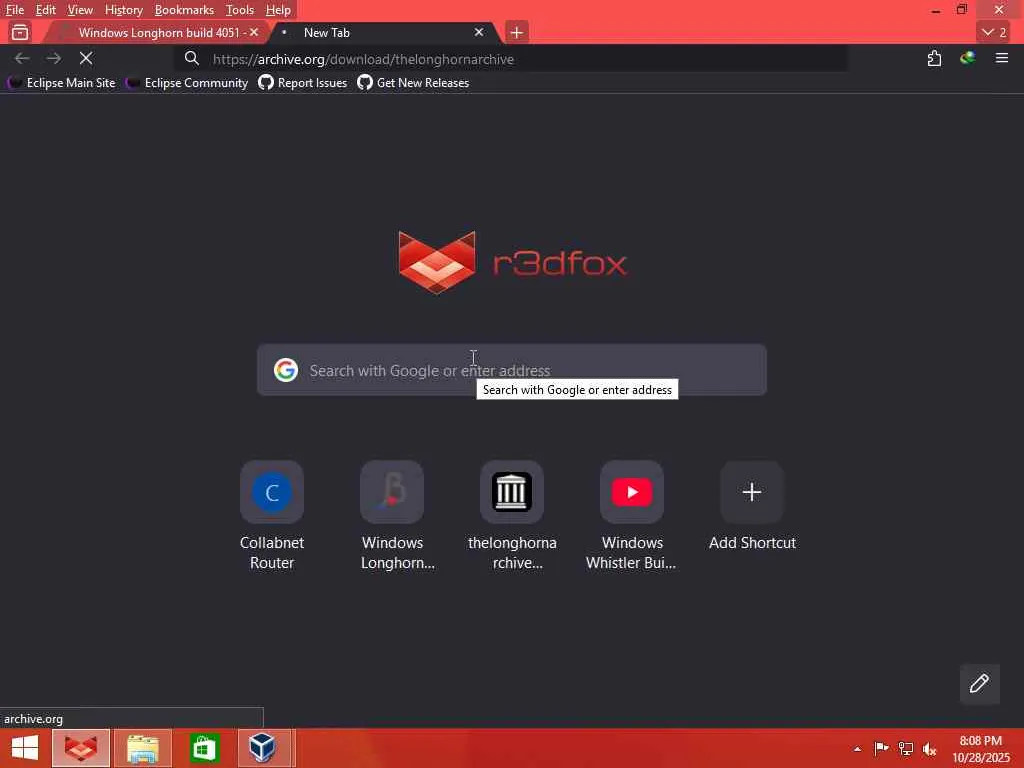Open the Tools menu
Screen dimensions: 1024x768
pos(240,10)
